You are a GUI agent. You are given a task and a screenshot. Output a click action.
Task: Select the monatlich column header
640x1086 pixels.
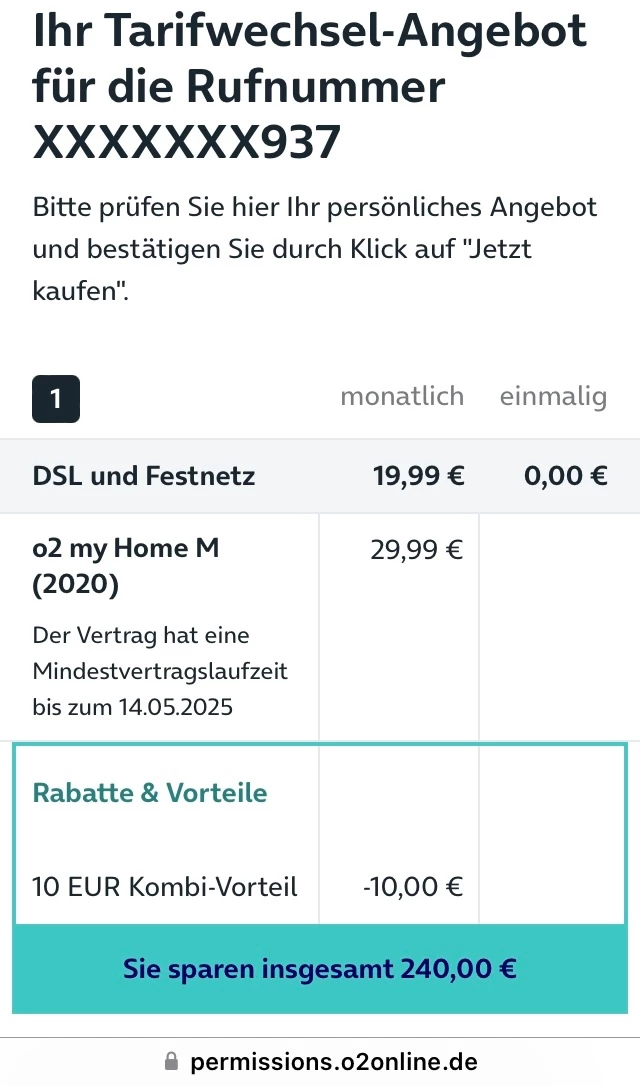[x=402, y=396]
